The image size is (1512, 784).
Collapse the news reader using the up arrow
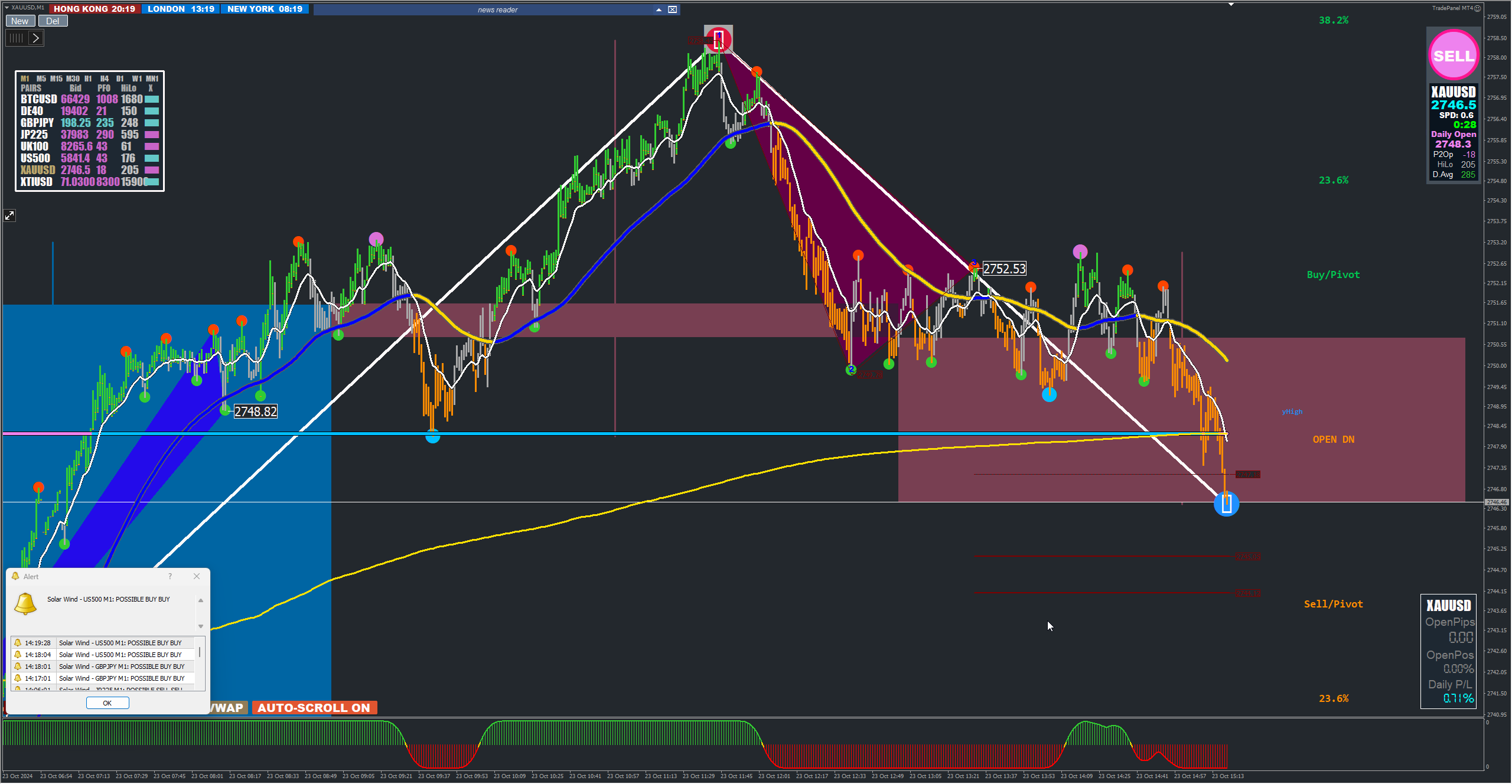tap(659, 9)
